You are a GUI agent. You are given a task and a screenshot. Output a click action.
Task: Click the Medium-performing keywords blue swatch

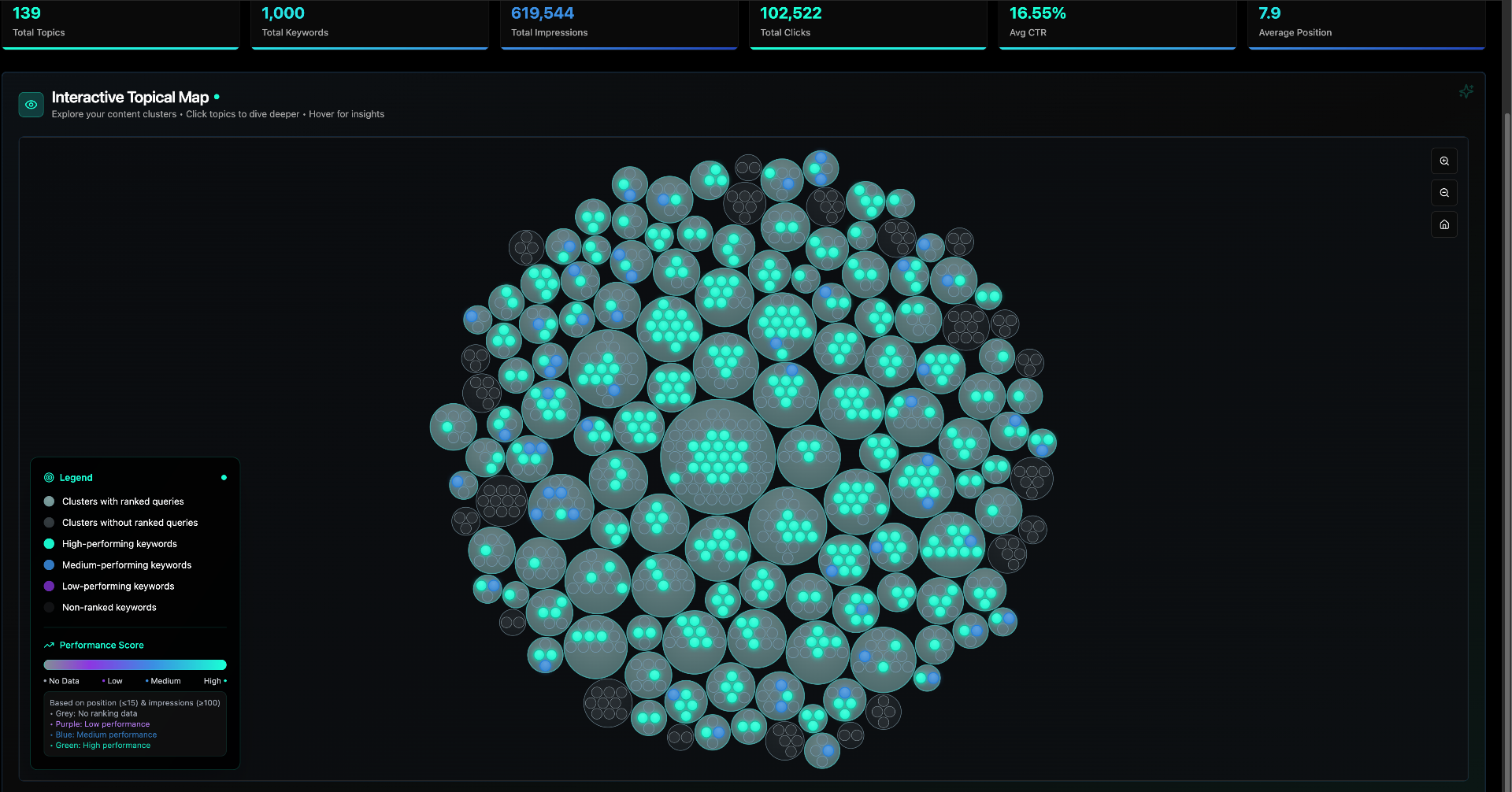click(x=49, y=565)
